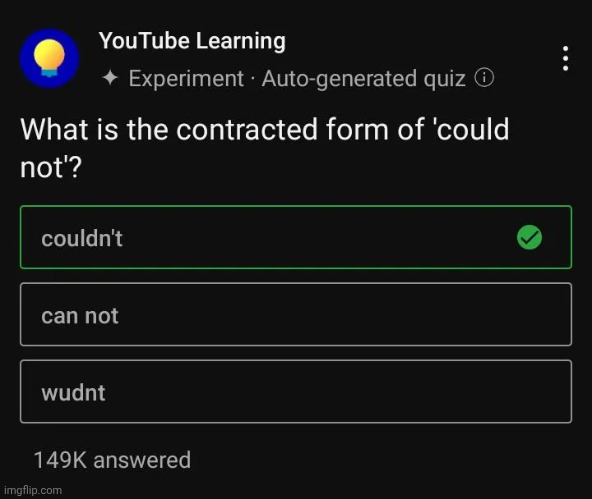This screenshot has height=499, width=592.
Task: Click the 'Auto-generated quiz' label
Action: 364,79
